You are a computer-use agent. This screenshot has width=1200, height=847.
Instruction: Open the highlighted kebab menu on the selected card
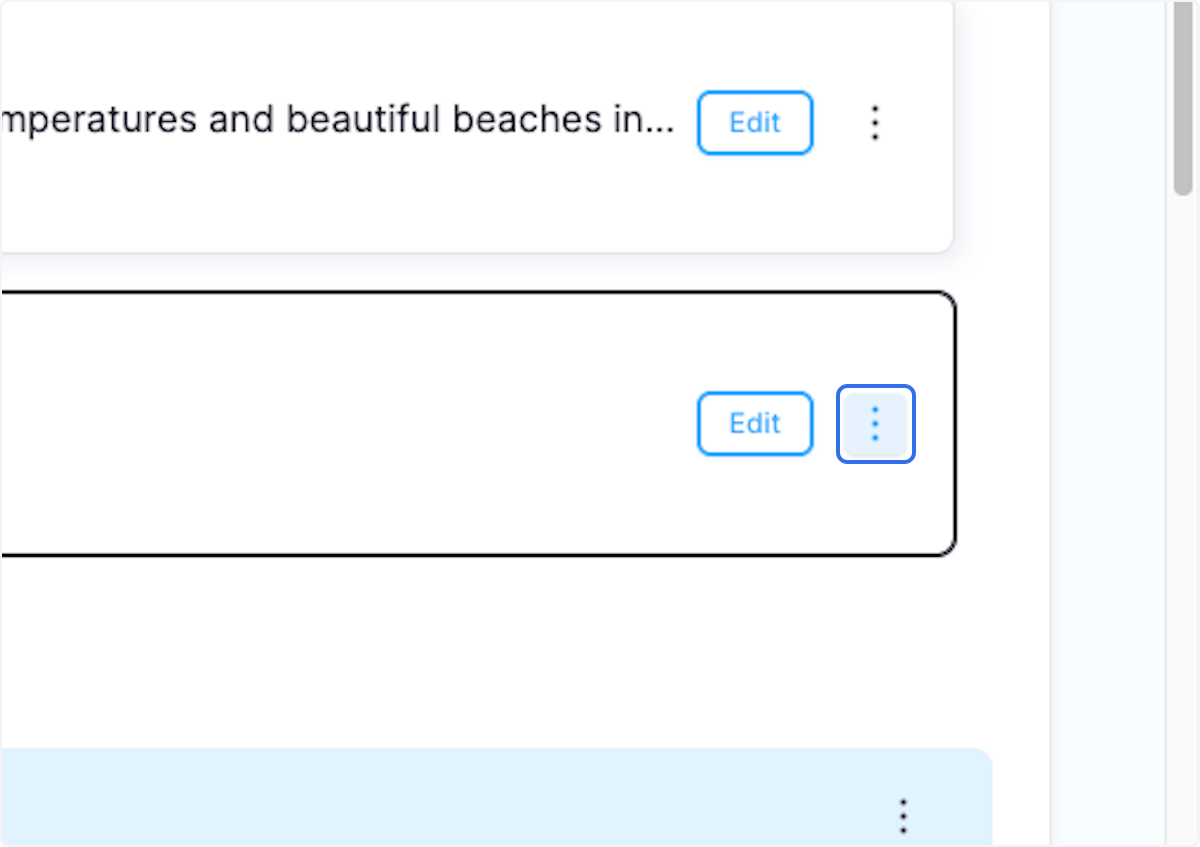click(875, 424)
